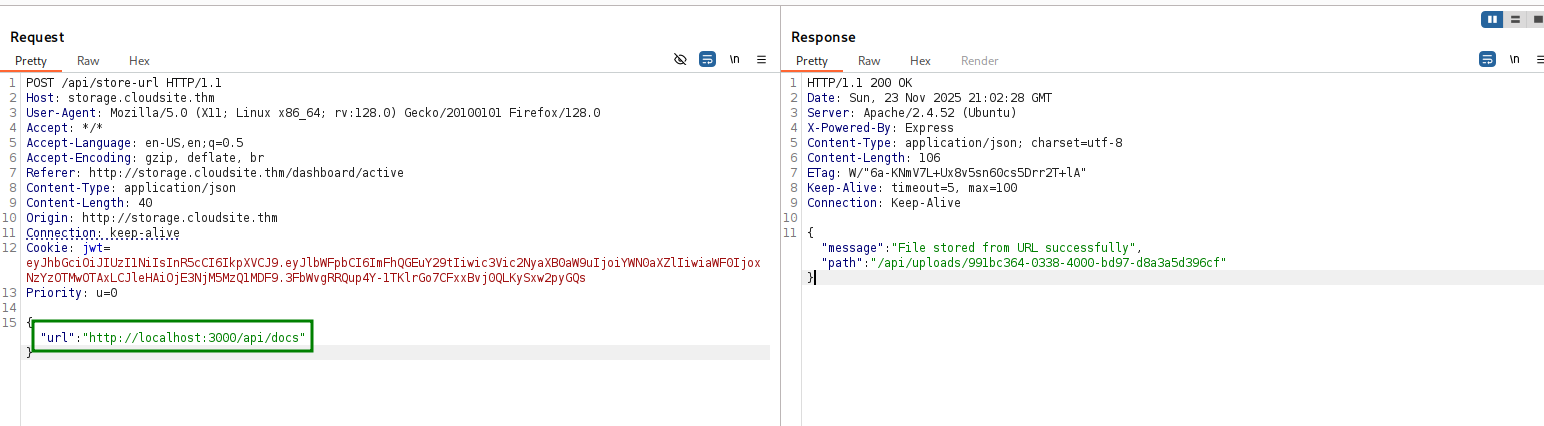Image resolution: width=1544 pixels, height=426 pixels.
Task: Switch Request view to the Raw tab
Action: click(x=88, y=61)
